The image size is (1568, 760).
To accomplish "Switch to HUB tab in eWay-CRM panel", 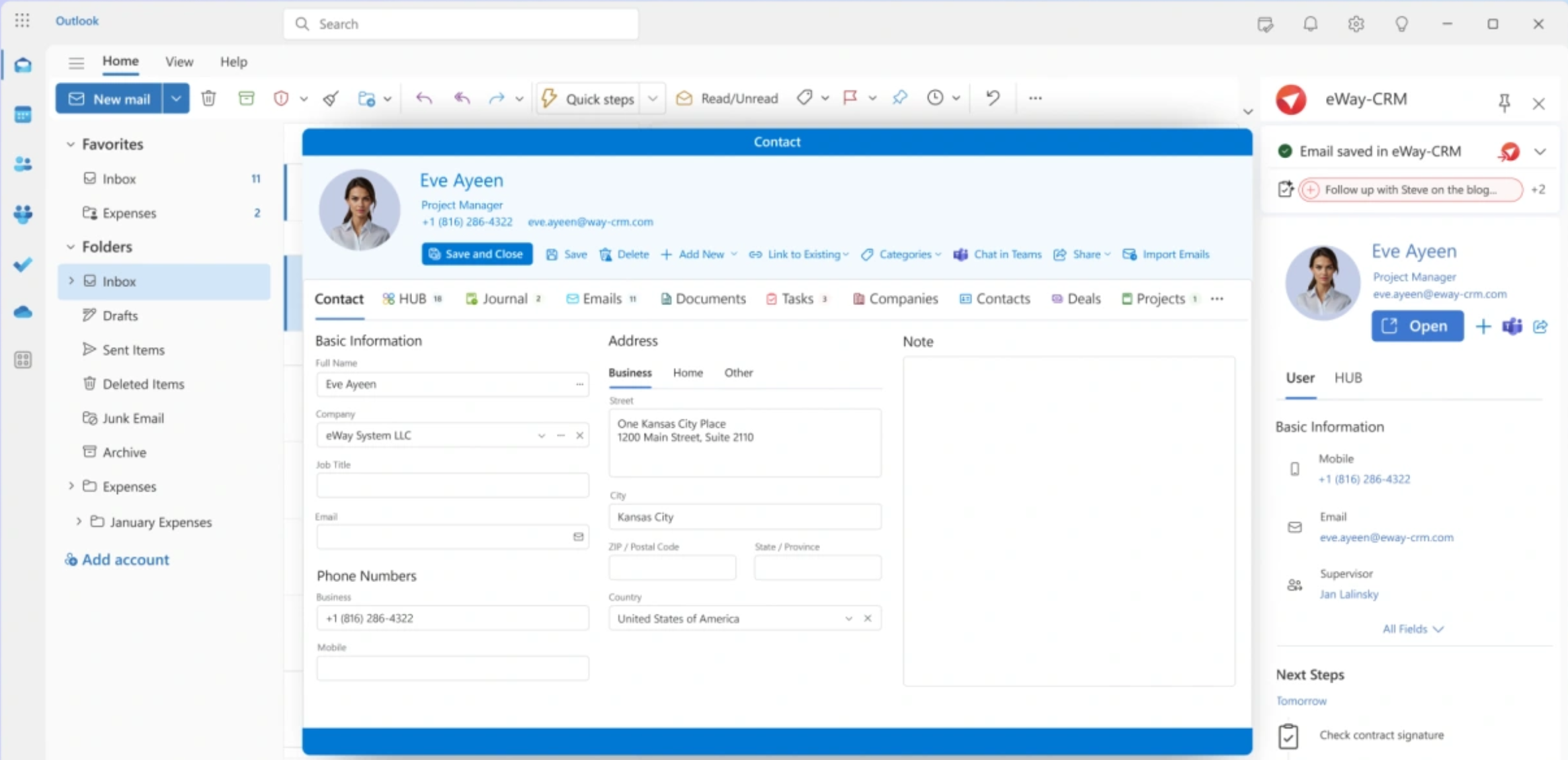I will (x=1348, y=378).
